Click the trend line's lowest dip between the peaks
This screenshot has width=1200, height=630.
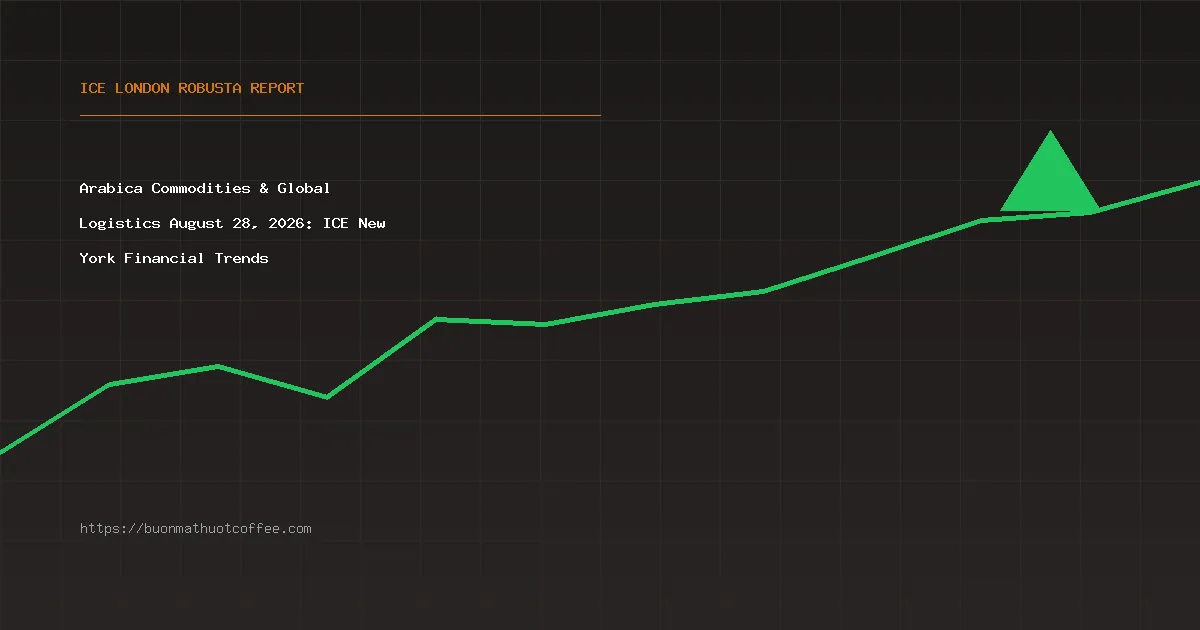tap(327, 397)
